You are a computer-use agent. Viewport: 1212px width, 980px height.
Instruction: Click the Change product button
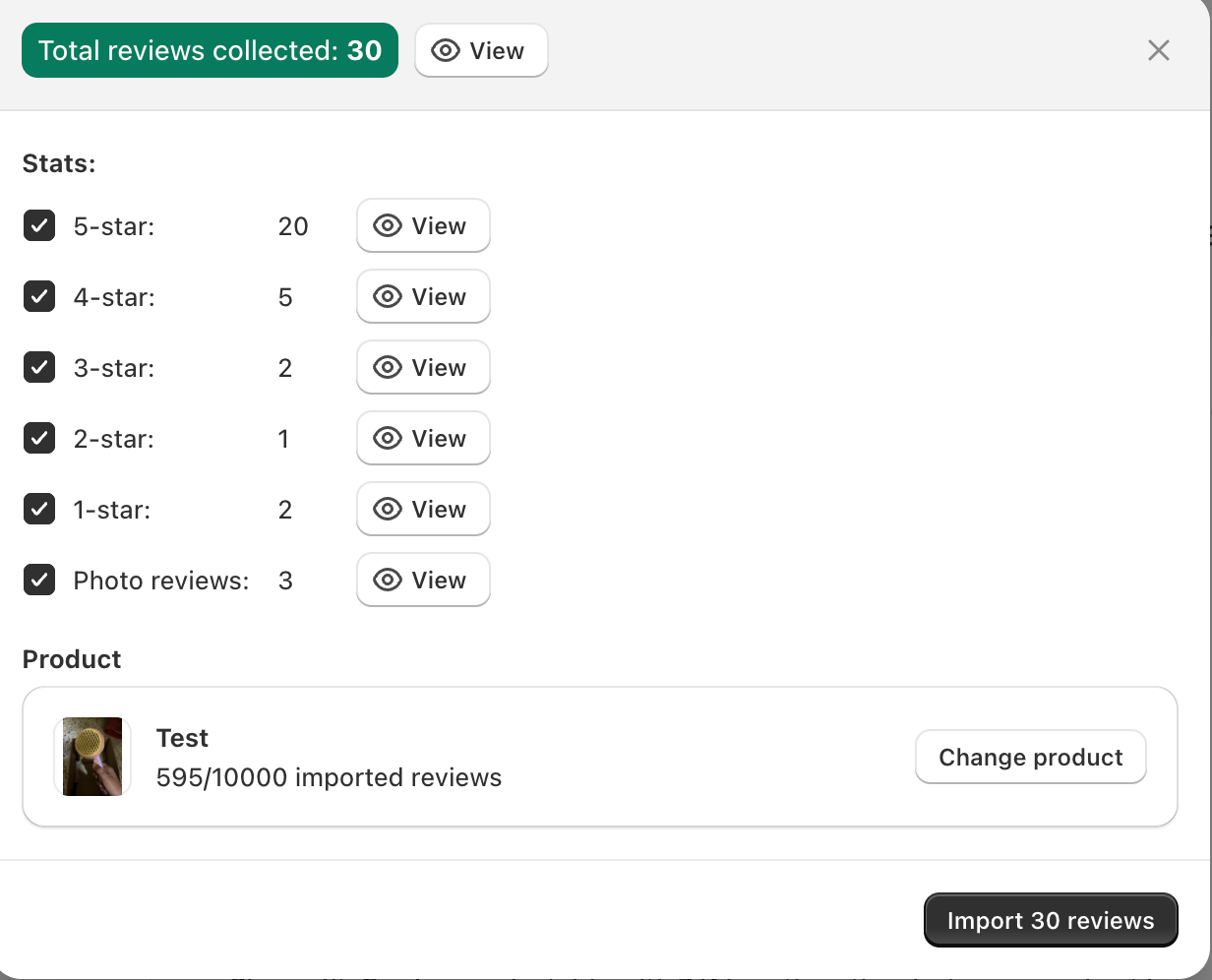tap(1030, 758)
